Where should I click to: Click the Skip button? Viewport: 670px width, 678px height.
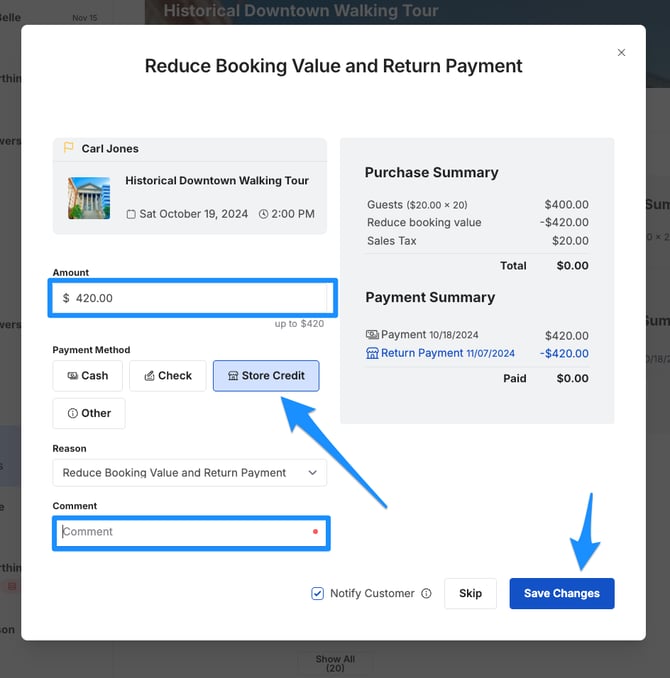click(x=470, y=593)
